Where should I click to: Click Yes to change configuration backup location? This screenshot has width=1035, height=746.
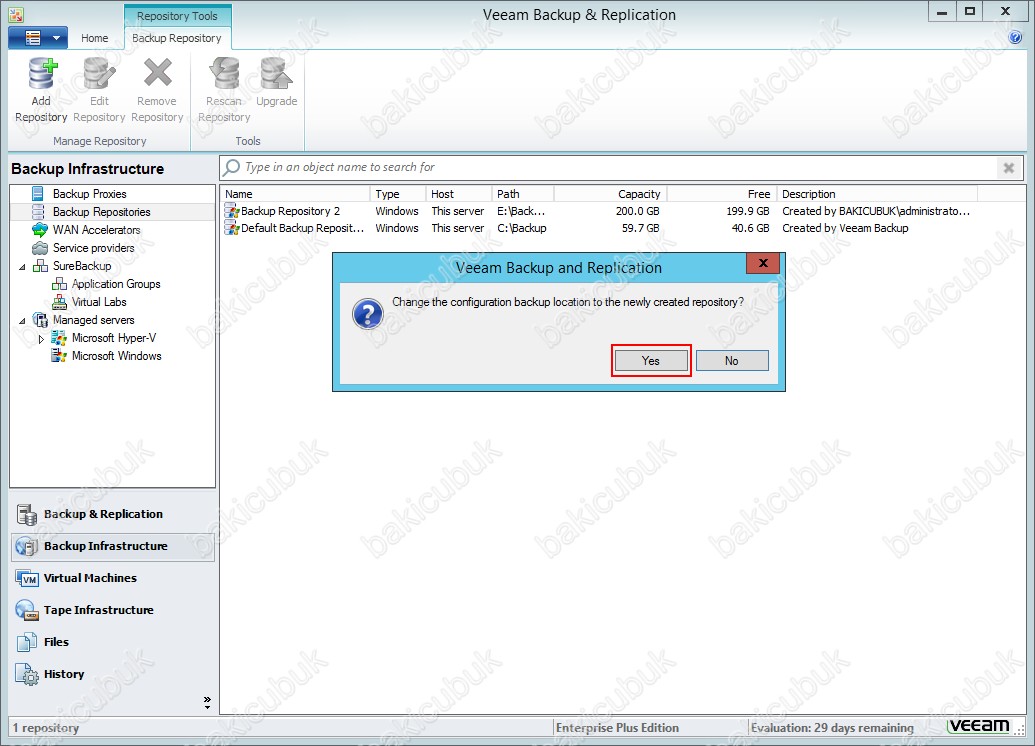point(651,360)
